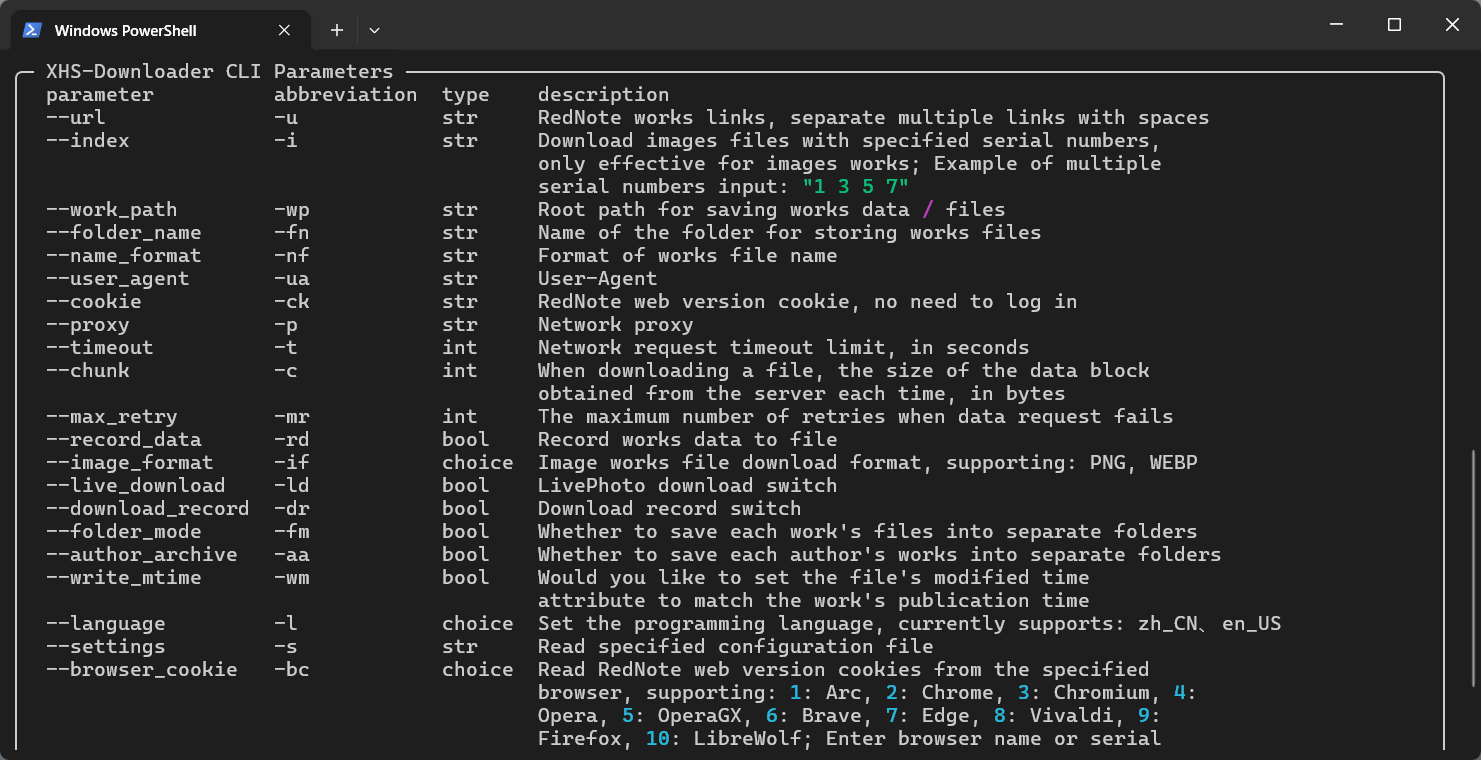The width and height of the screenshot is (1481, 760).
Task: Select the Windows PowerShell tab
Action: pos(125,30)
